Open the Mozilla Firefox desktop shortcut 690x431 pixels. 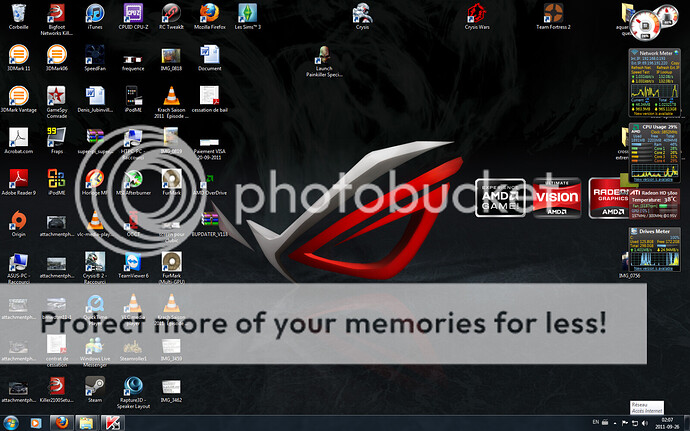click(x=209, y=13)
